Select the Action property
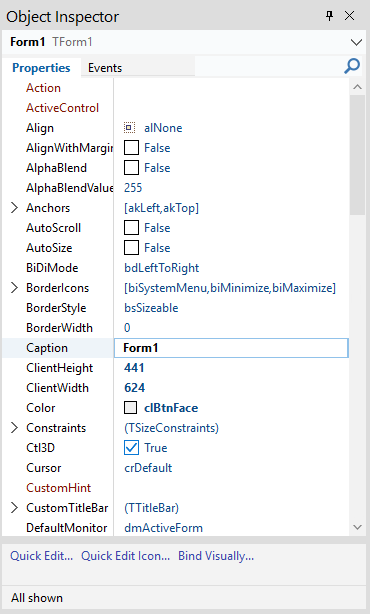The height and width of the screenshot is (614, 370). [x=43, y=88]
